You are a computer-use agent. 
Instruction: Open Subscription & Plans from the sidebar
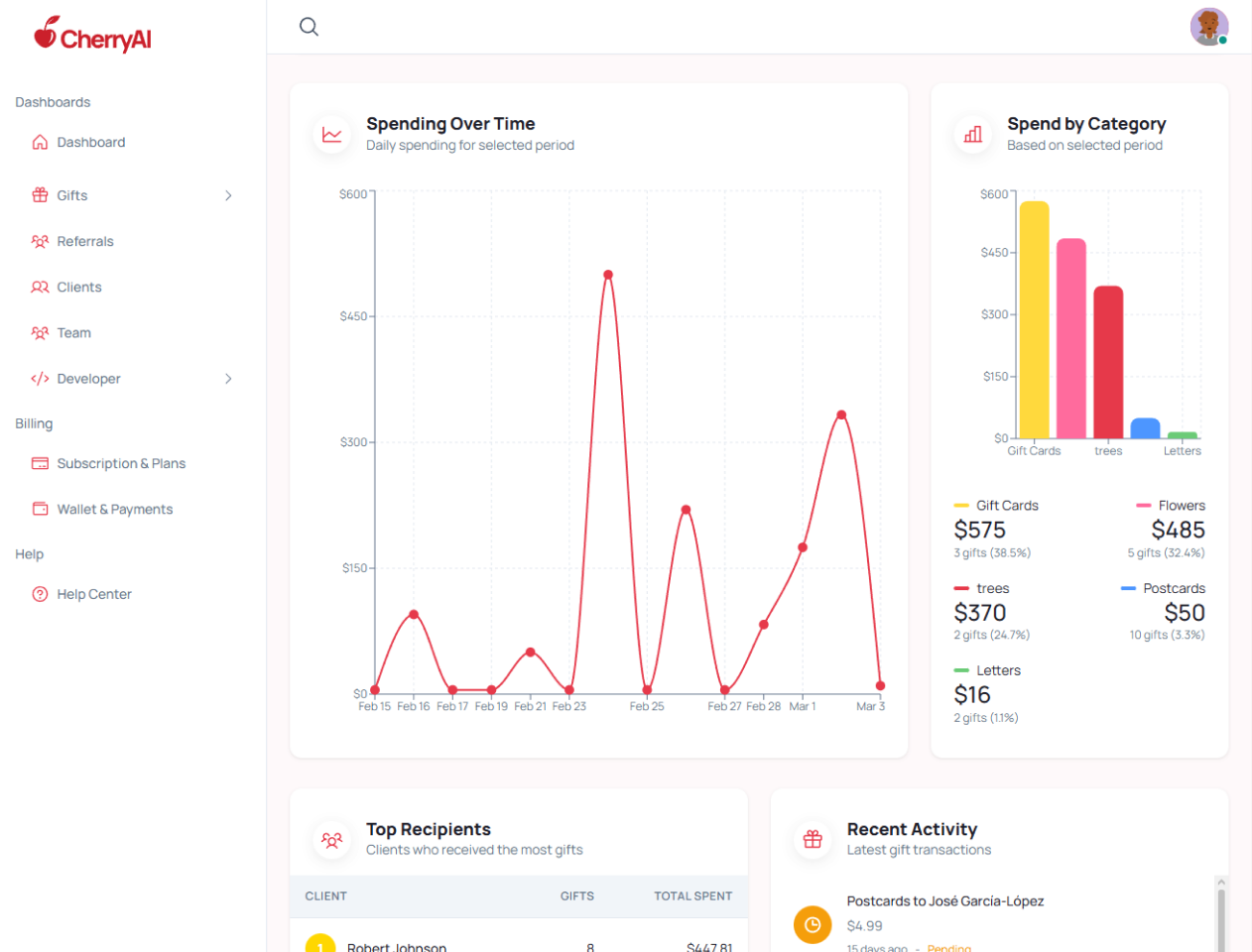coord(121,463)
